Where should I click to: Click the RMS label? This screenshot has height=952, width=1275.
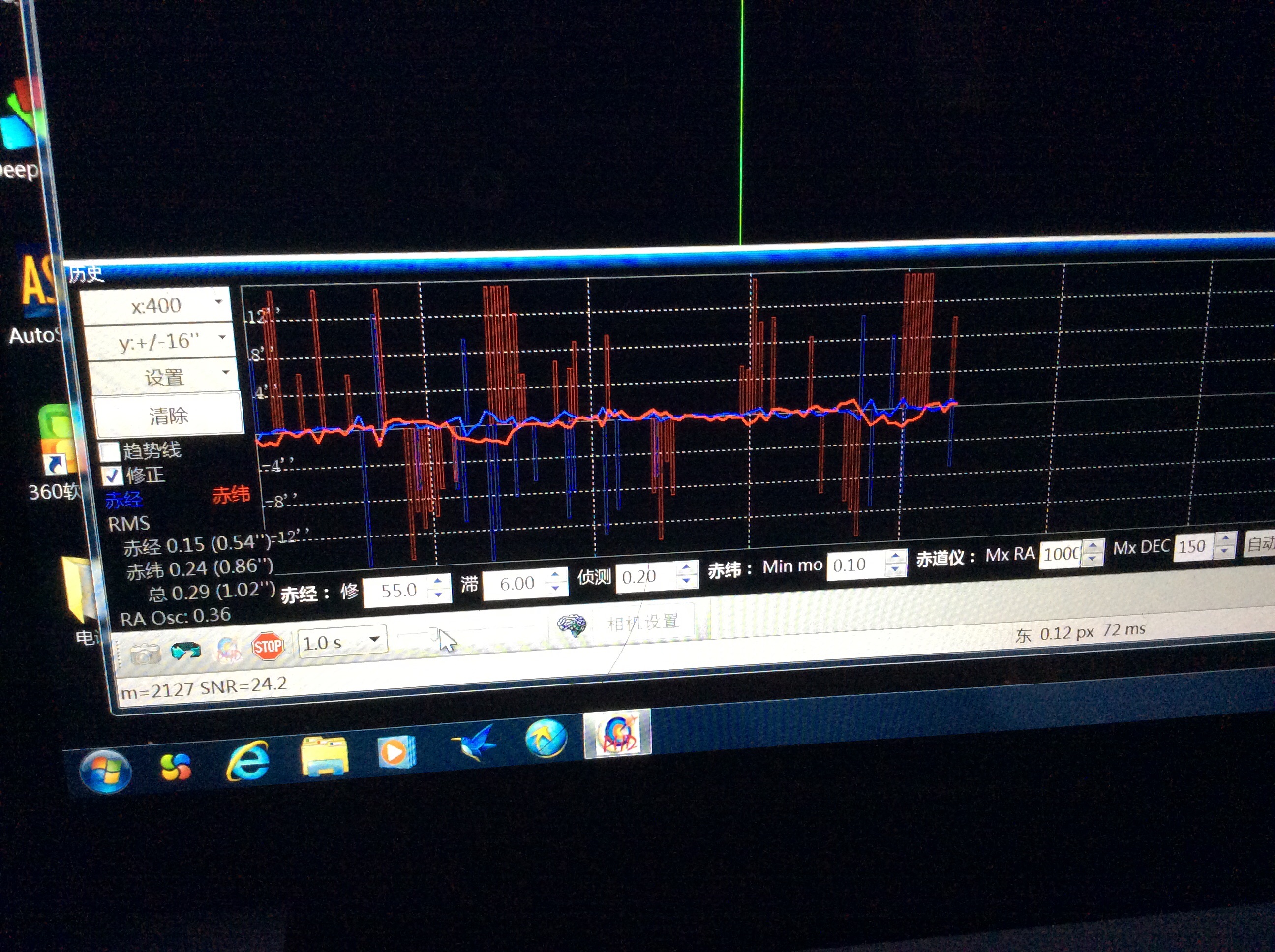pyautogui.click(x=128, y=523)
